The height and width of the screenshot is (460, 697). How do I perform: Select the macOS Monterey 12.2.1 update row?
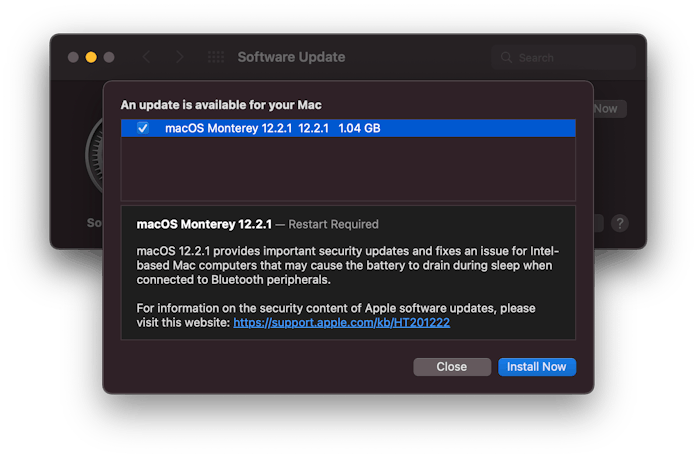click(x=348, y=128)
